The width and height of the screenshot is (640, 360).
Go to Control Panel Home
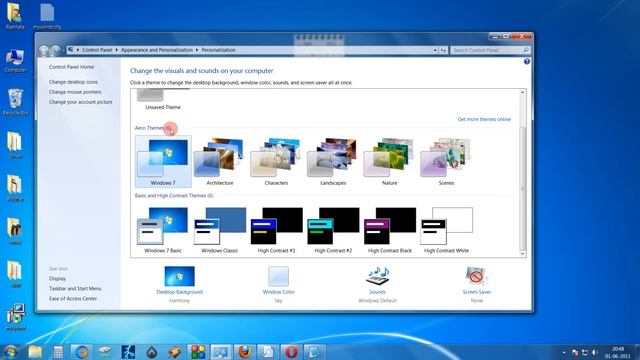[x=71, y=67]
